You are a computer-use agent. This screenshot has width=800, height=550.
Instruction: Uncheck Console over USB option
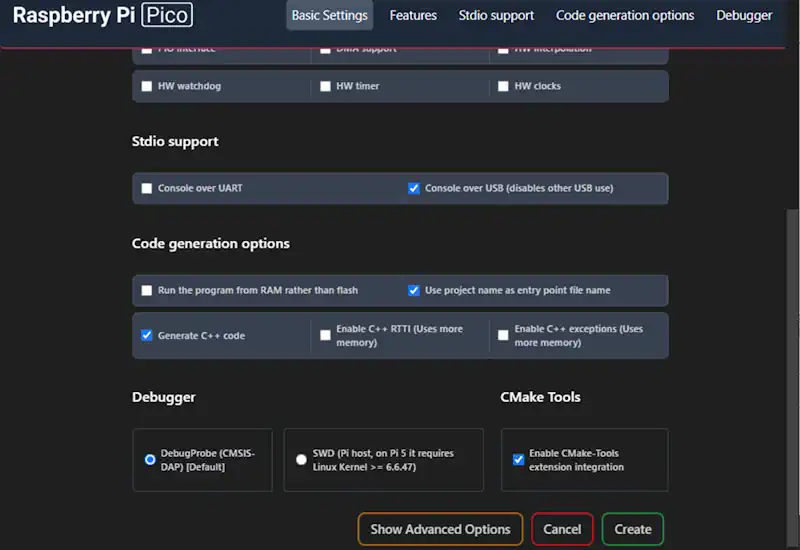(414, 188)
